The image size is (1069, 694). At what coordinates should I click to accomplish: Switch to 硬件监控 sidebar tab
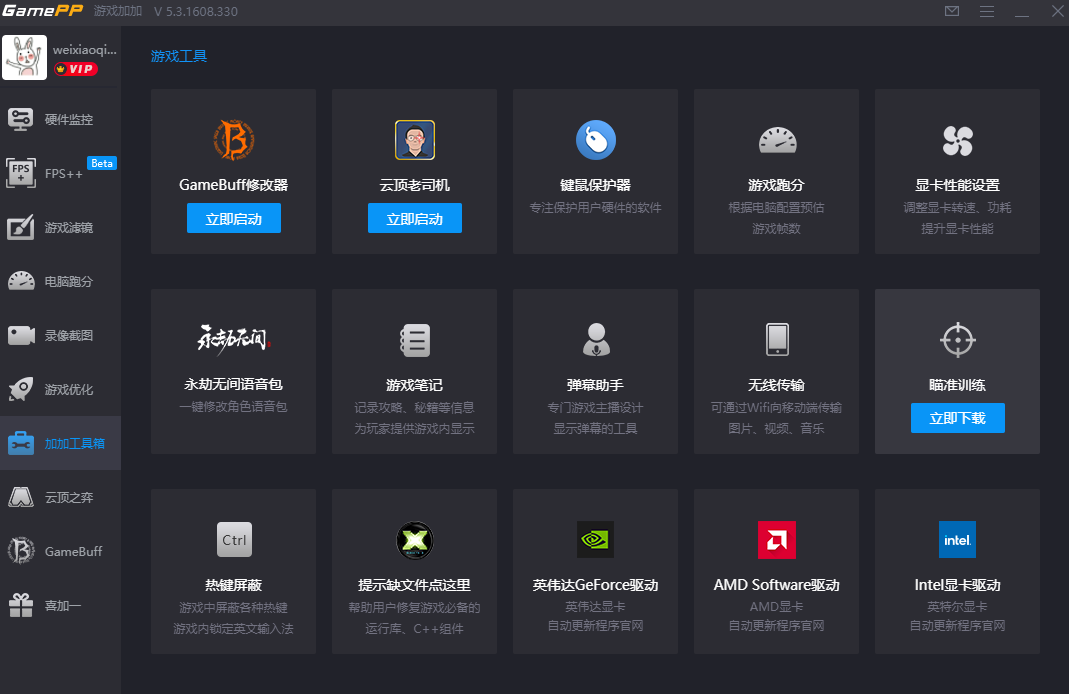point(60,119)
